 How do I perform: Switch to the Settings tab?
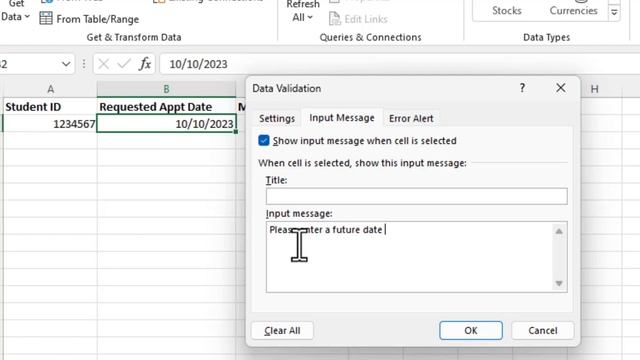click(277, 118)
